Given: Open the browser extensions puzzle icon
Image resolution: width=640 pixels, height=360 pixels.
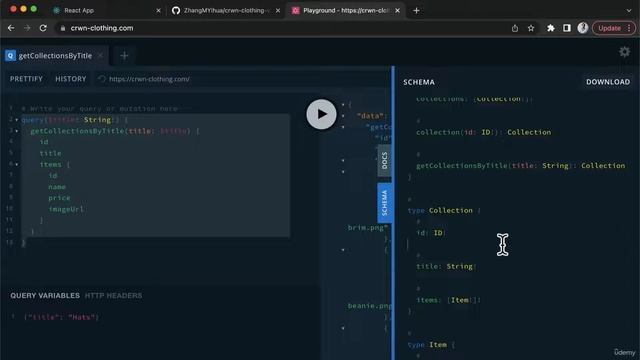Looking at the screenshot, I should pyautogui.click(x=551, y=28).
